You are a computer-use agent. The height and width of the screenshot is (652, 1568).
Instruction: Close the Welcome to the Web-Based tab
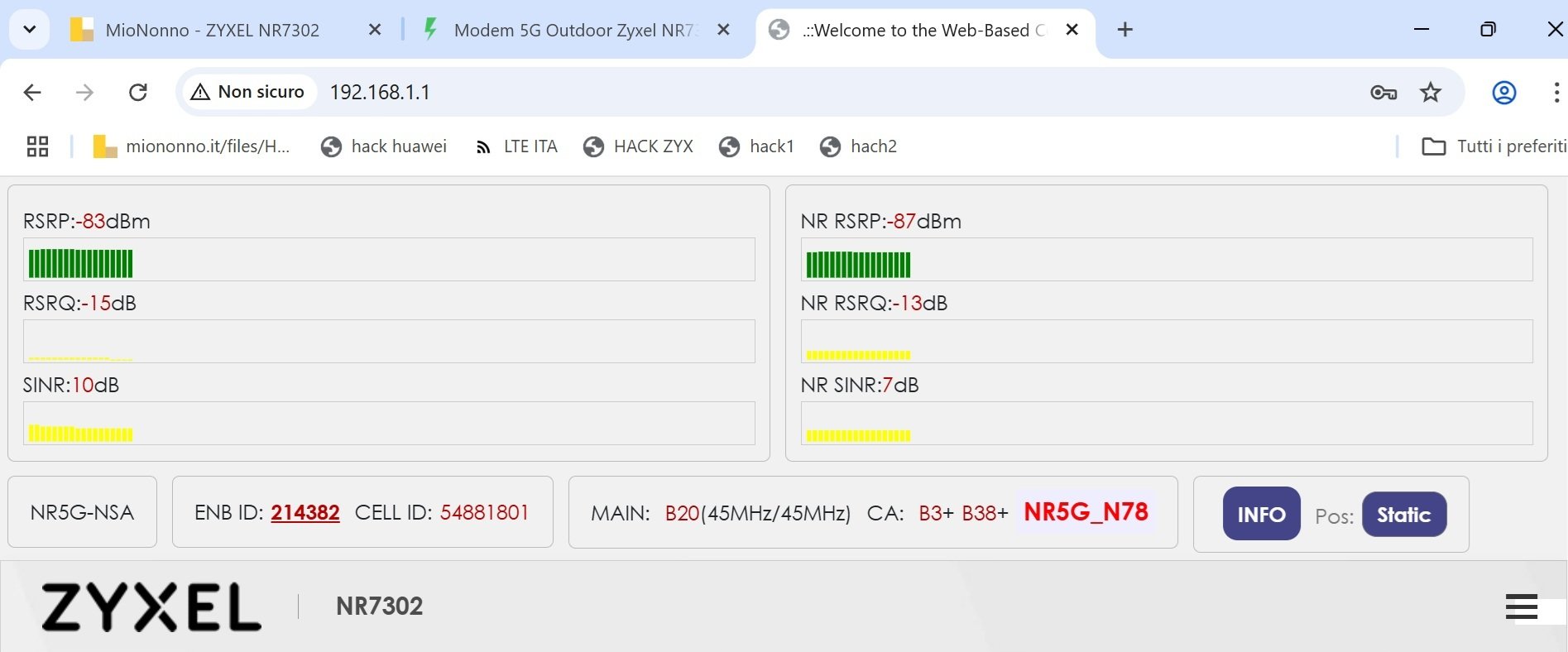click(1072, 30)
